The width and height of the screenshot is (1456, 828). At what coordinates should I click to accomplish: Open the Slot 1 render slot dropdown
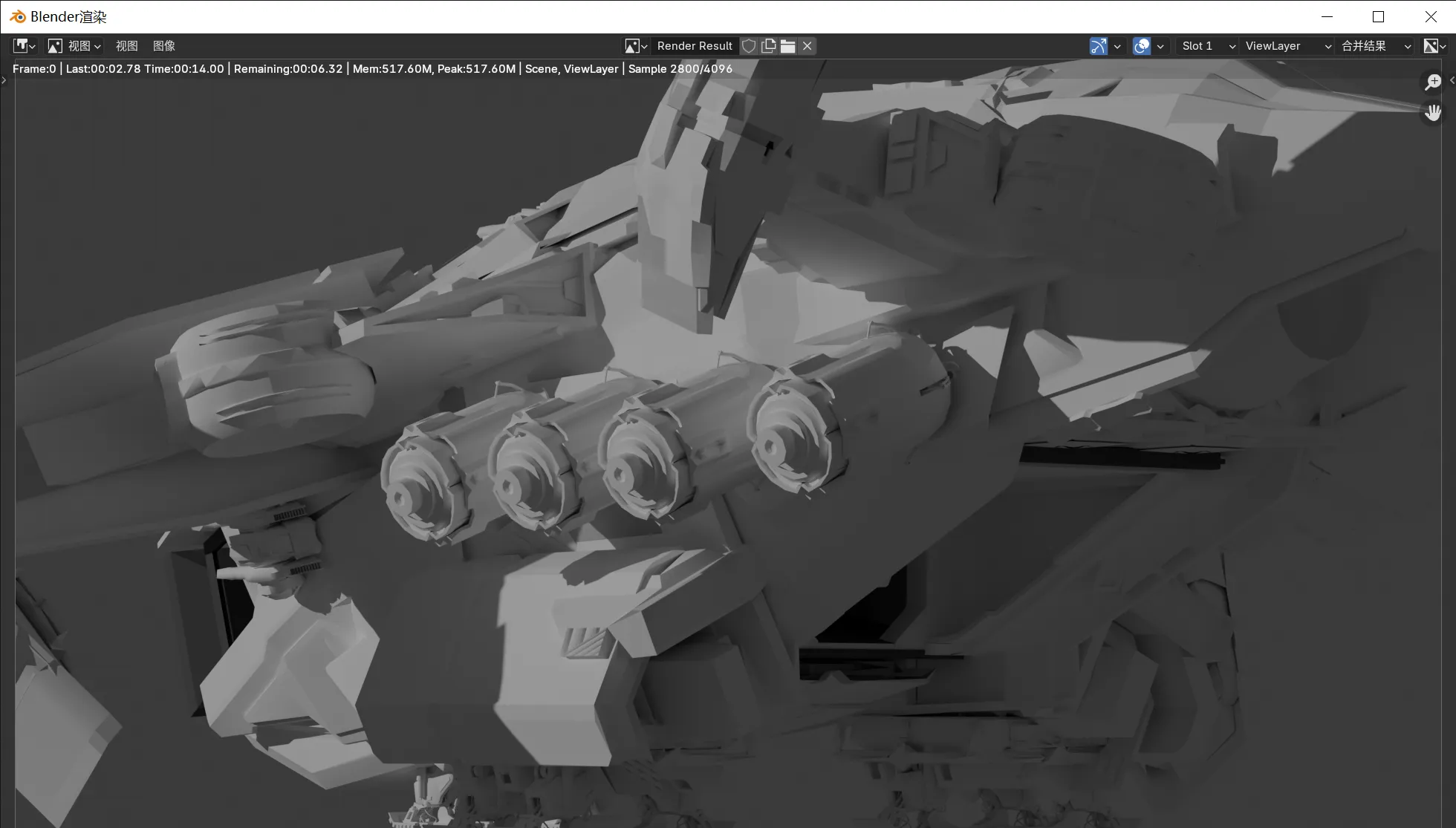click(x=1208, y=46)
